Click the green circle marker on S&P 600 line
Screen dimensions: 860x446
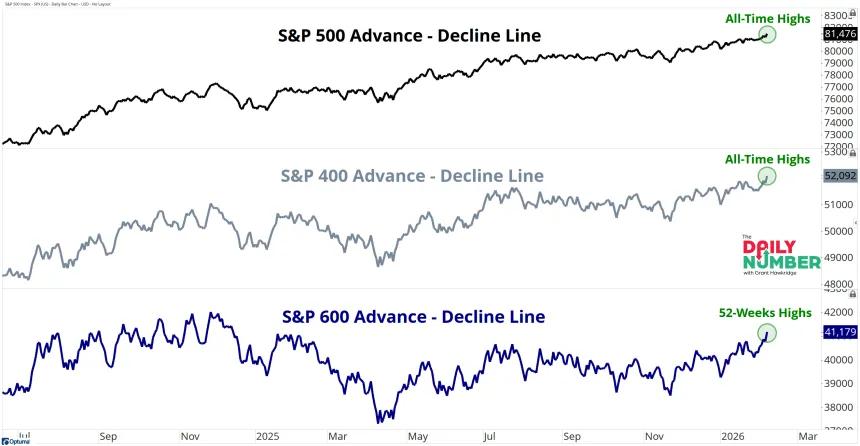point(767,332)
